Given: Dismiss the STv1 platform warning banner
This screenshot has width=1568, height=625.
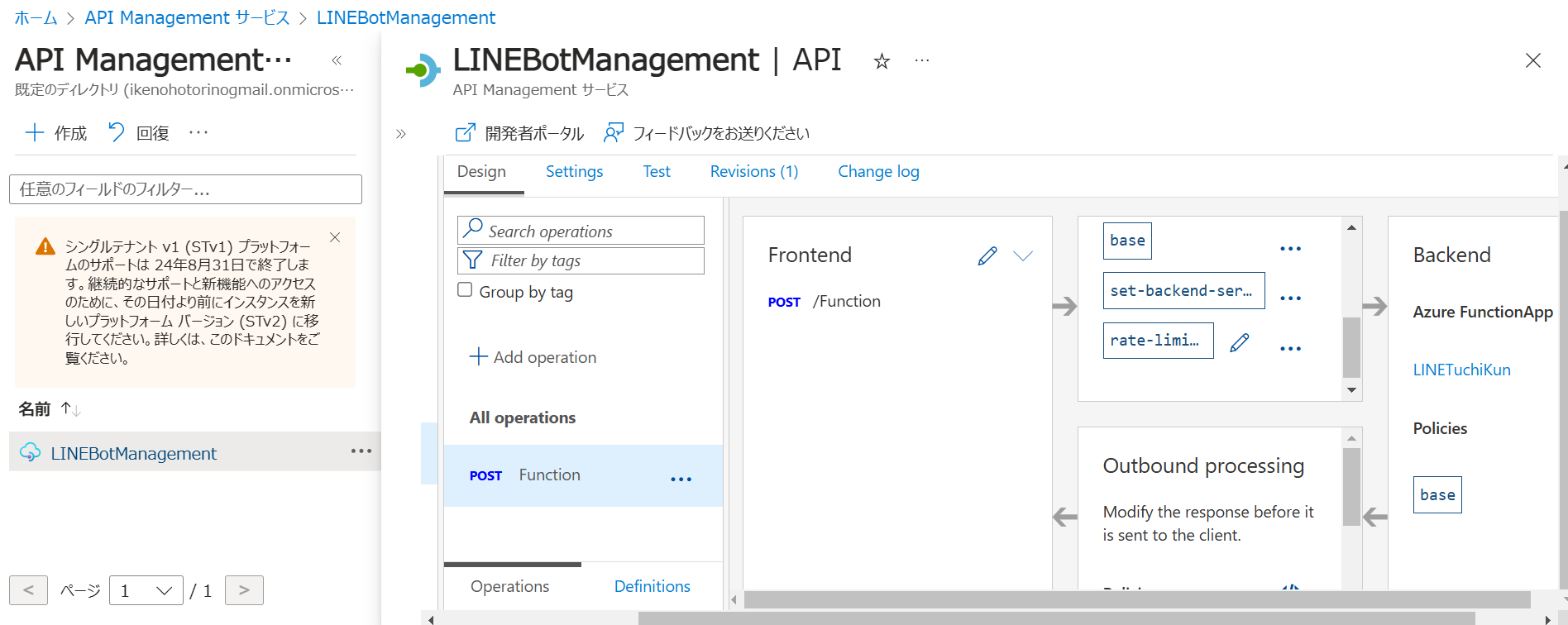Looking at the screenshot, I should coord(335,237).
